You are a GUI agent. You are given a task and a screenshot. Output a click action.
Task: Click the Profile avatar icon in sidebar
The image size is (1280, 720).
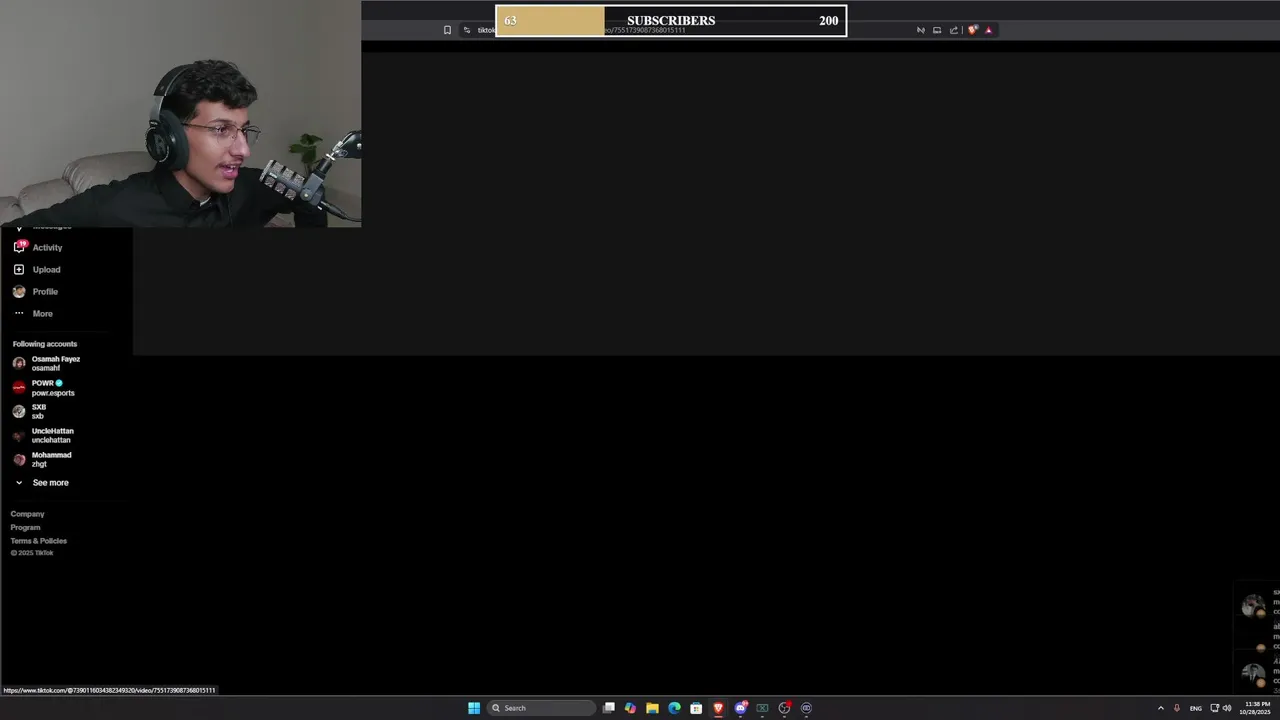pyautogui.click(x=19, y=291)
